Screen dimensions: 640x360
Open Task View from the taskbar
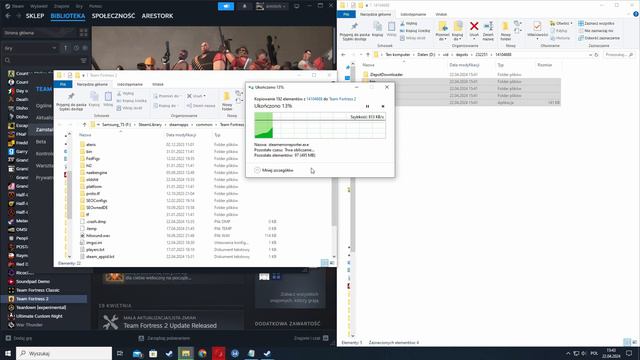pyautogui.click(x=120, y=353)
